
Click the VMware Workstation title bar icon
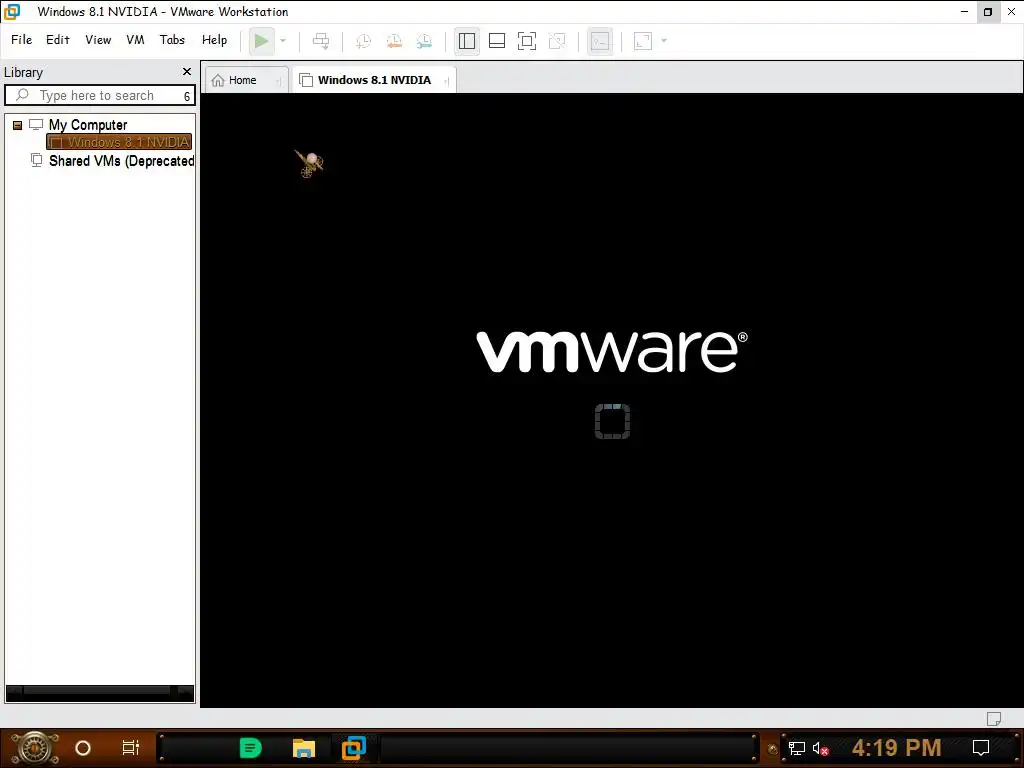pyautogui.click(x=12, y=12)
